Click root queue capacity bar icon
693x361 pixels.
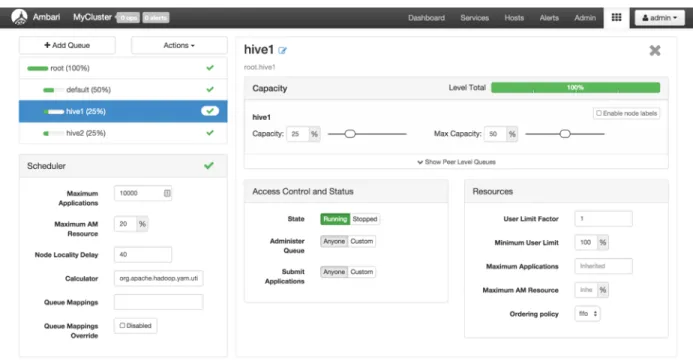[x=38, y=68]
